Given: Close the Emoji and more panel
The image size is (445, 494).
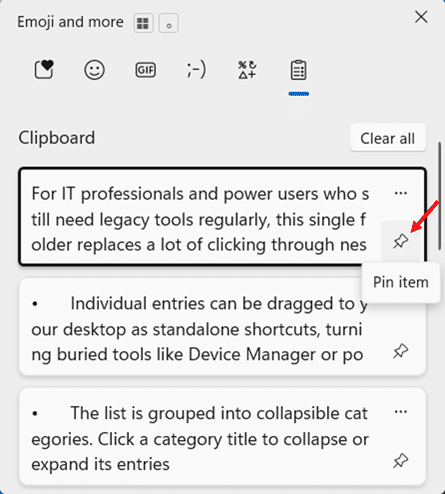Looking at the screenshot, I should click(421, 17).
